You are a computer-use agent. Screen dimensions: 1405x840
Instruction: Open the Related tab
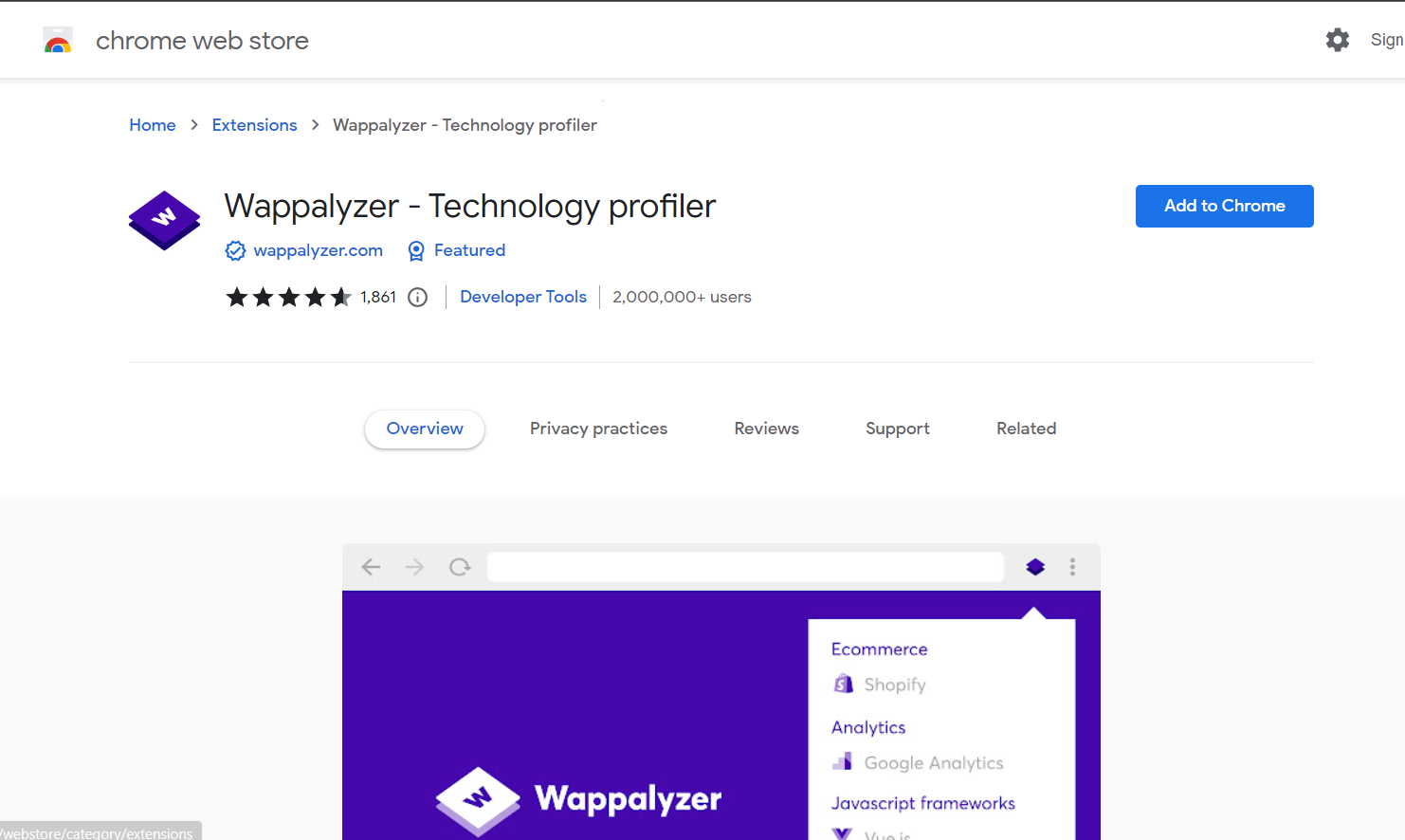[x=1026, y=429]
